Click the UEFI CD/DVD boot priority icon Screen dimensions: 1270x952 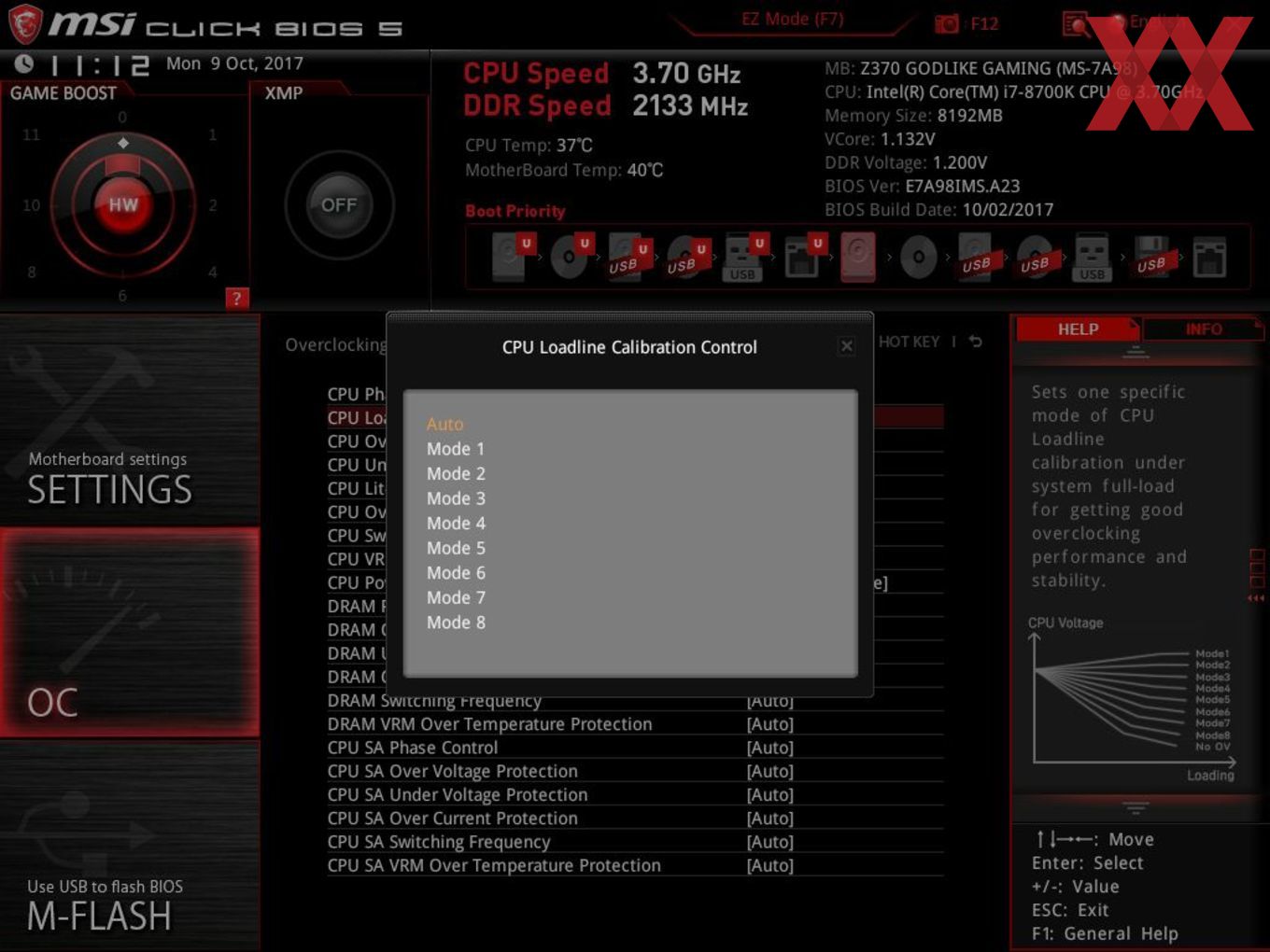pyautogui.click(x=571, y=257)
